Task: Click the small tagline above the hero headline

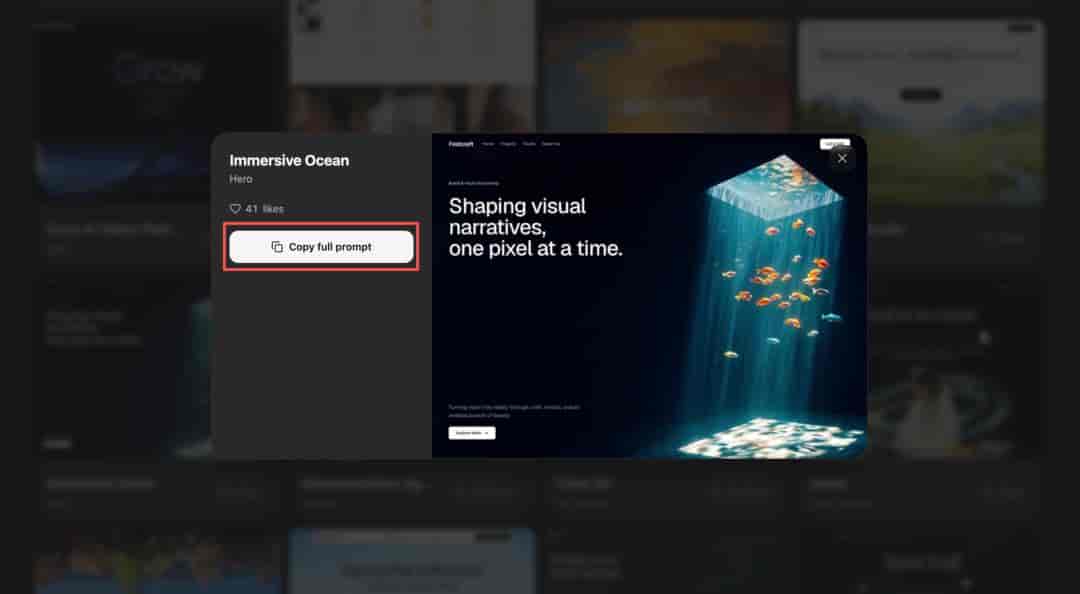Action: (473, 183)
